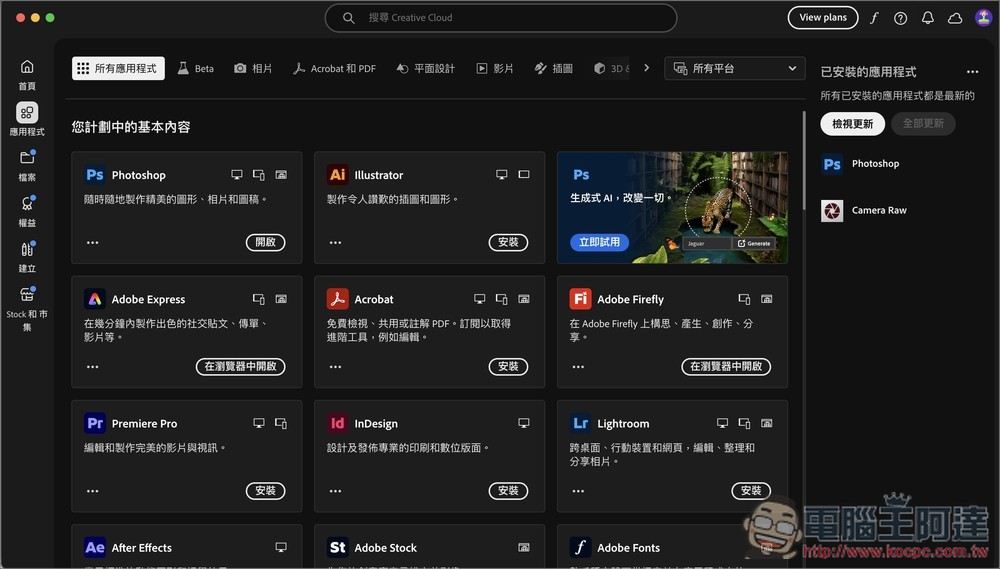Open the notifications bell icon

coord(928,18)
